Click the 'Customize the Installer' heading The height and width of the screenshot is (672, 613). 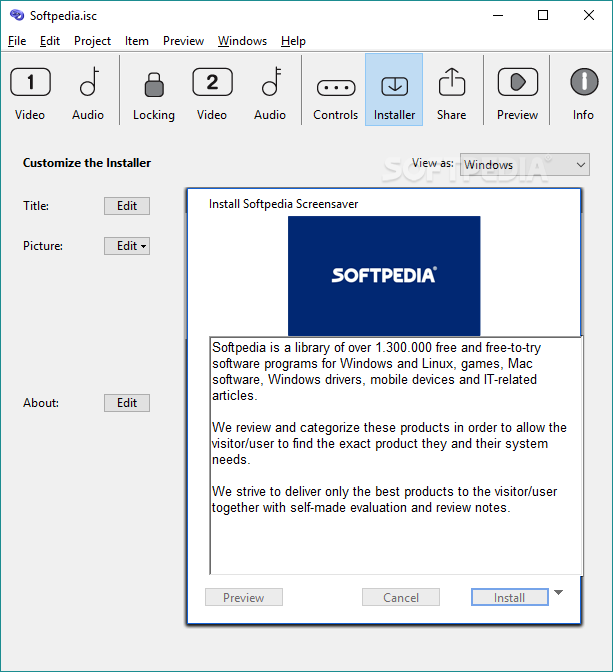(87, 163)
